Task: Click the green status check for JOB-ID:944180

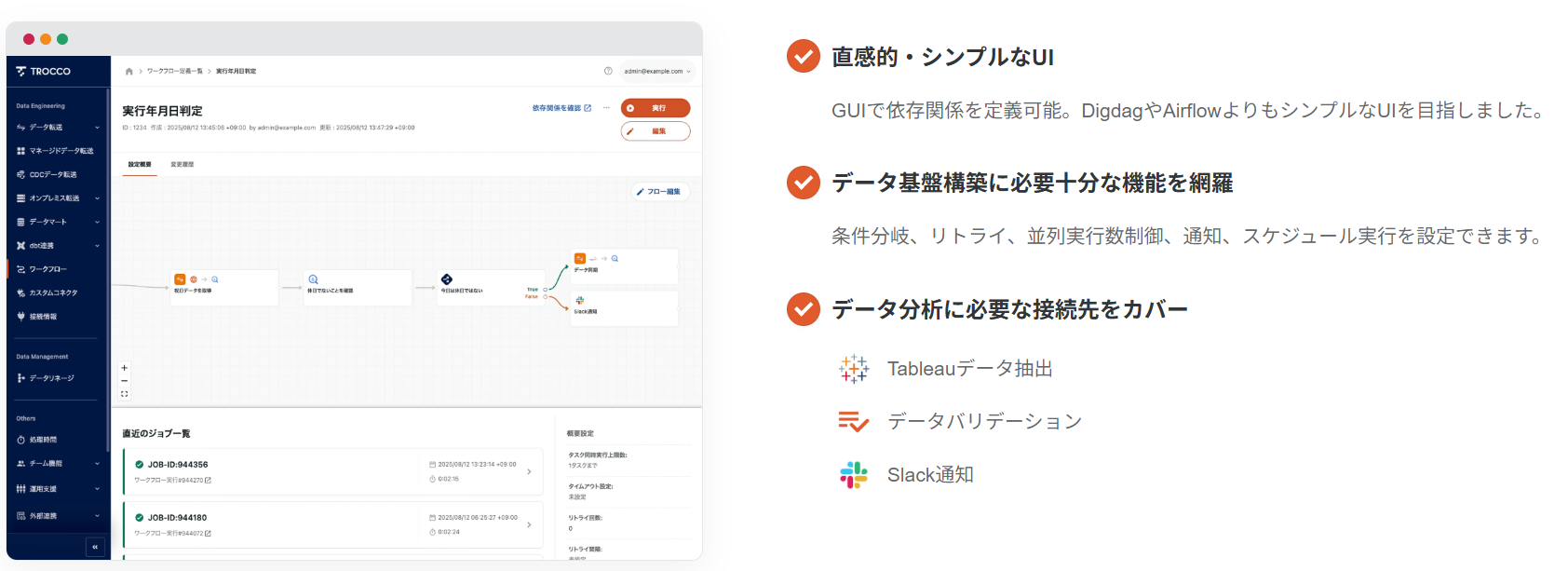Action: [140, 518]
